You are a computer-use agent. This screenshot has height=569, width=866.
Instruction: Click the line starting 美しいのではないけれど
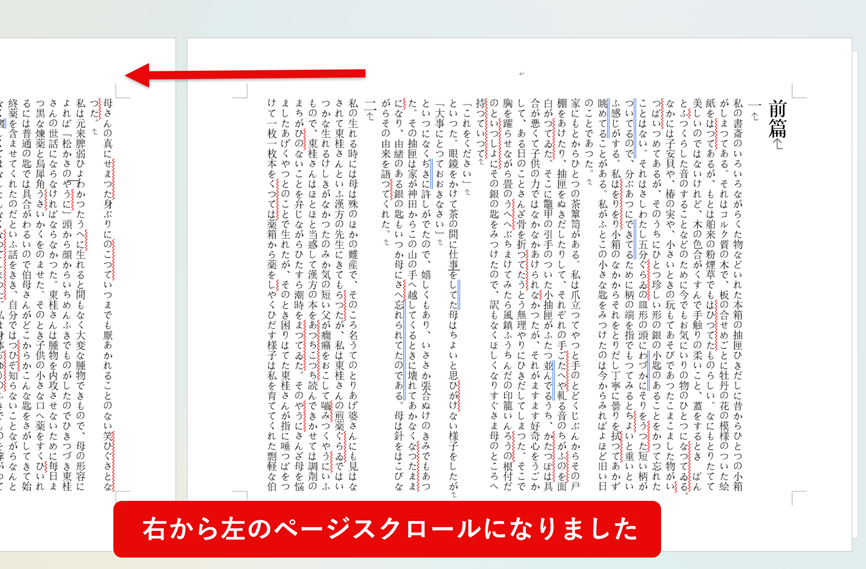(x=698, y=295)
